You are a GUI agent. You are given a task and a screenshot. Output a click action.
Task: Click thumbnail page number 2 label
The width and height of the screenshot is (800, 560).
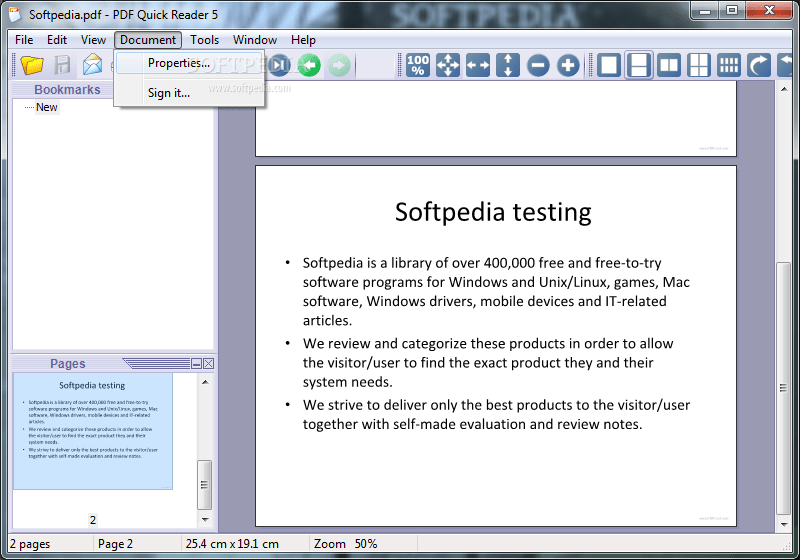click(93, 520)
